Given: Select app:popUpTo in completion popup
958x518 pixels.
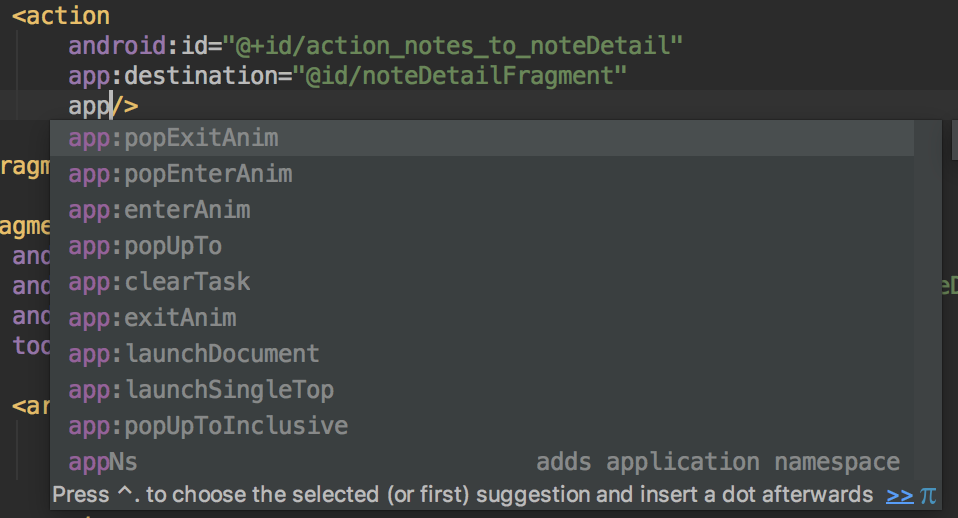Looking at the screenshot, I should click(481, 246).
